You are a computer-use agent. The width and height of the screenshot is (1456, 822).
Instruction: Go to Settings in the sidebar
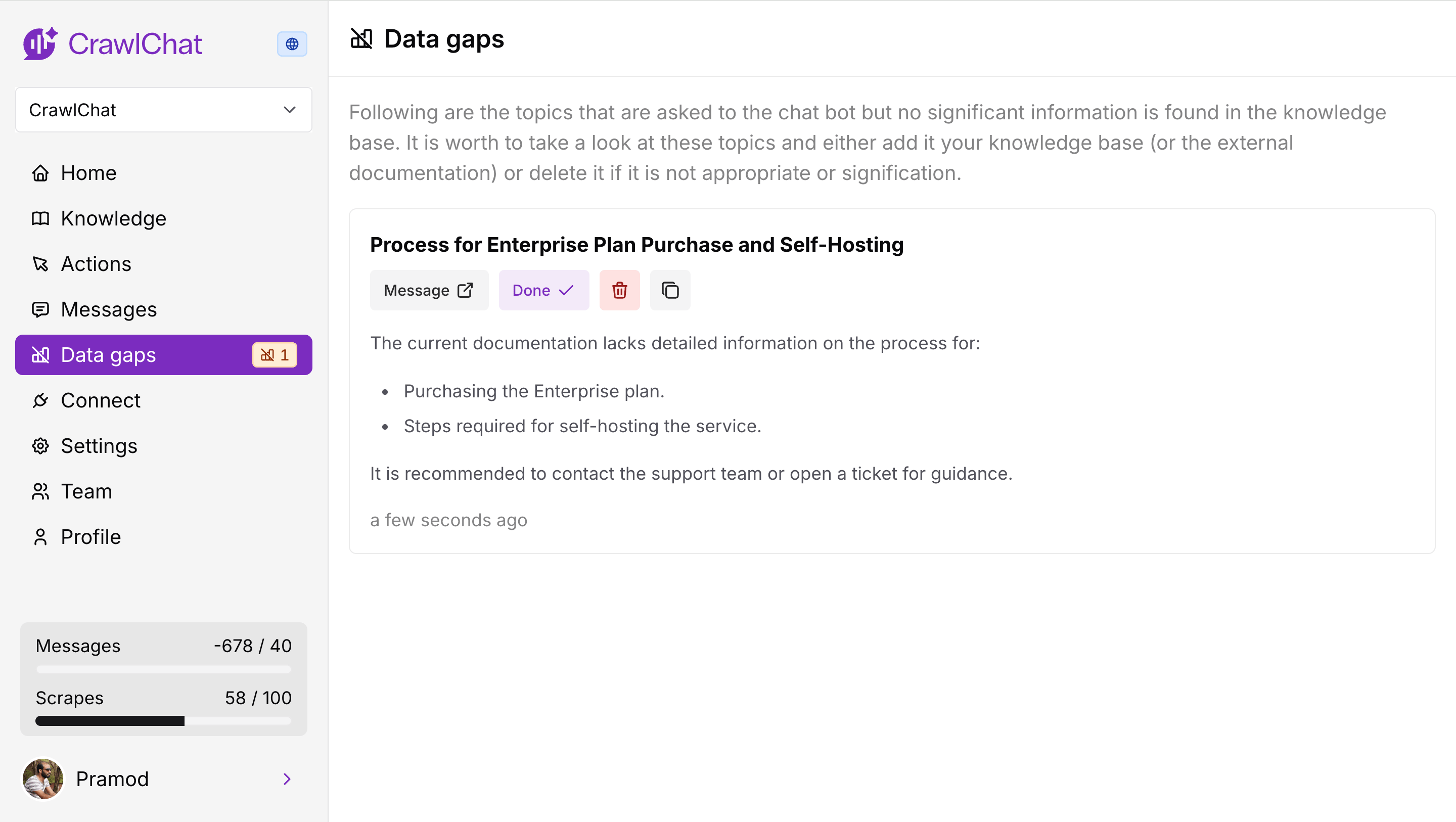click(x=99, y=446)
